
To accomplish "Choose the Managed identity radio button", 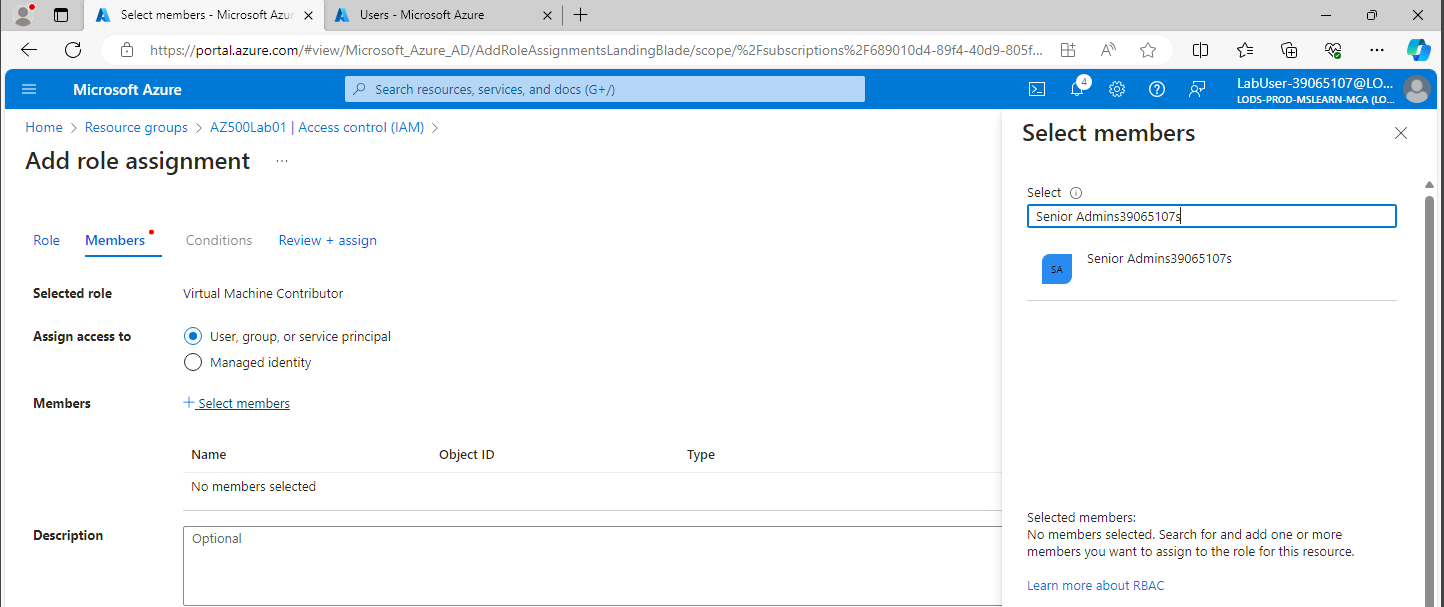I will [x=194, y=362].
